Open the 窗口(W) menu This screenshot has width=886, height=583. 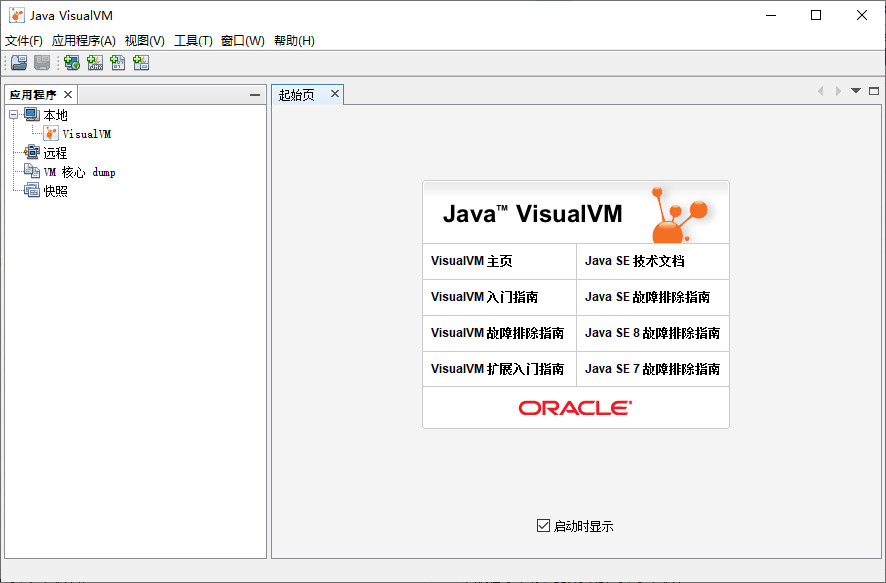click(x=242, y=41)
